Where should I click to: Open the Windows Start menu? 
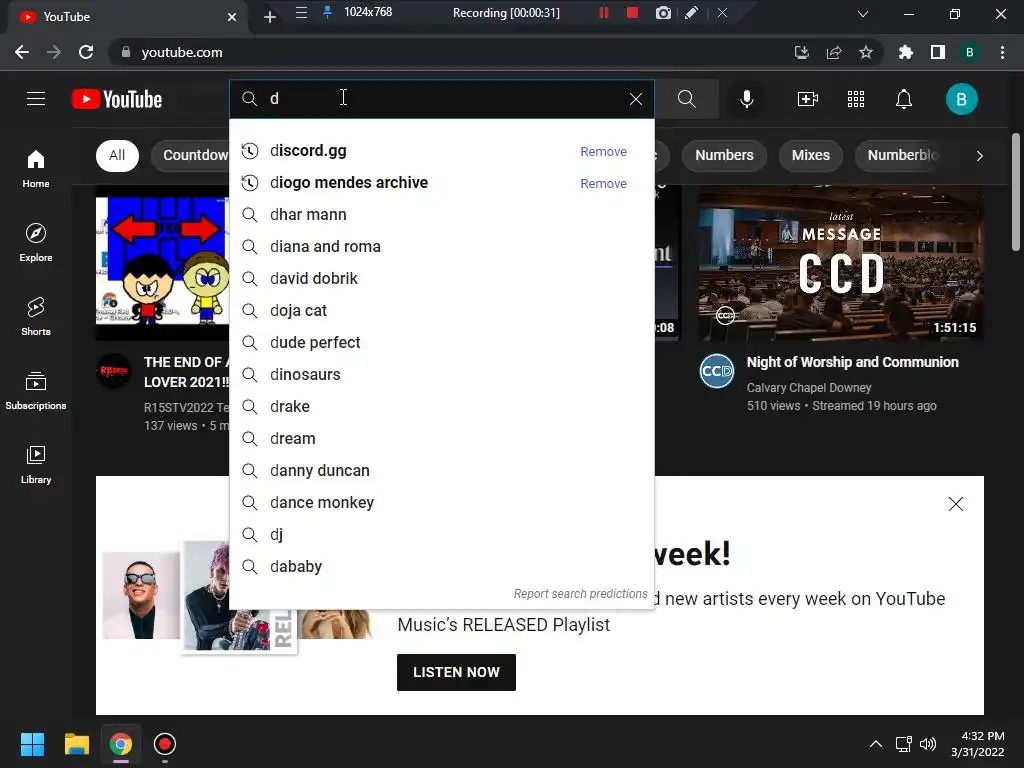(x=32, y=744)
